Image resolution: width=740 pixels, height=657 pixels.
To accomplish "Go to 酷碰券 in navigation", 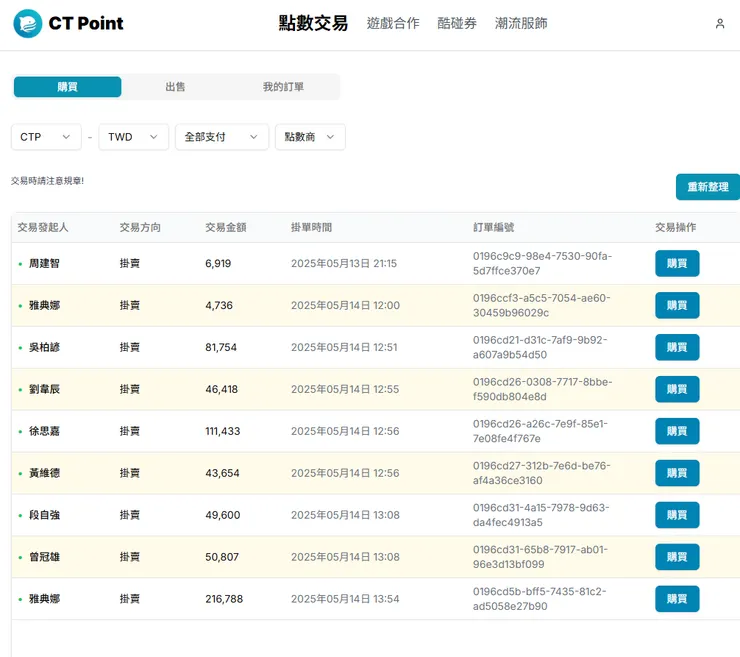I will tap(457, 24).
